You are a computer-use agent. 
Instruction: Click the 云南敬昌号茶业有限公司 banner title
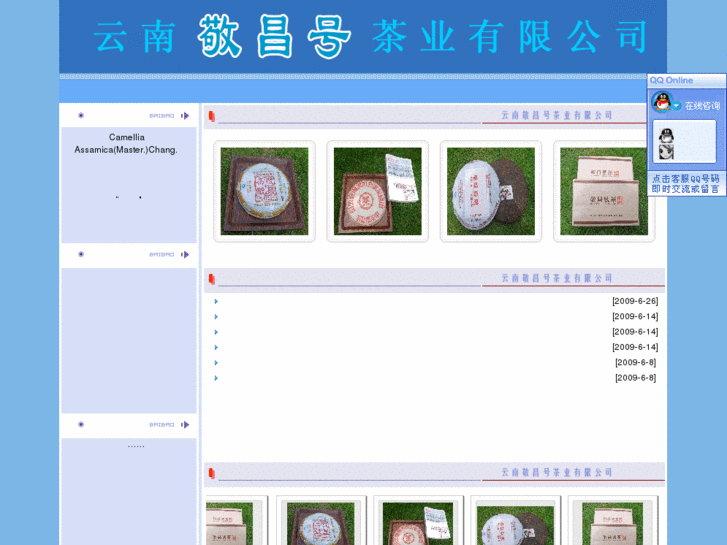point(370,36)
